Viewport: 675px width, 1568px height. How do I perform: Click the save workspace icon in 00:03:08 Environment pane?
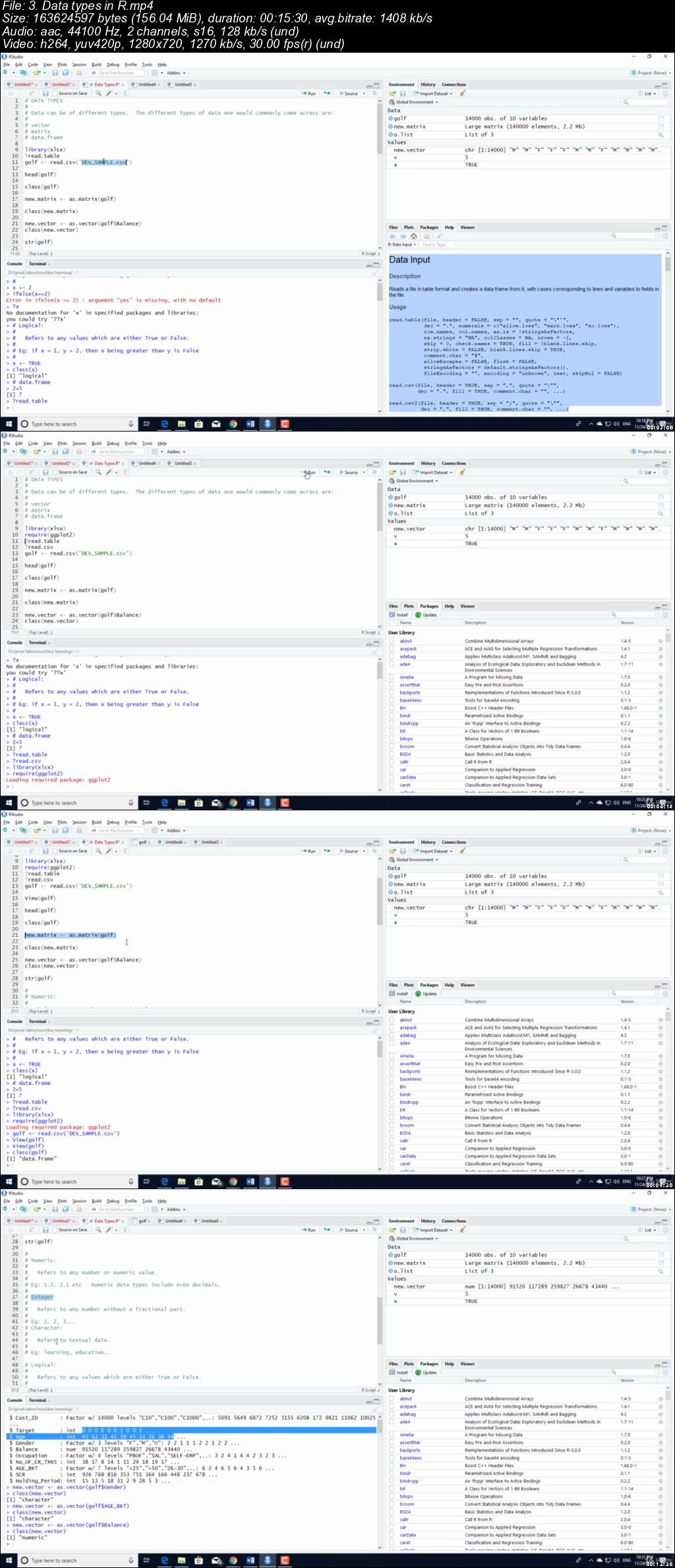point(402,94)
